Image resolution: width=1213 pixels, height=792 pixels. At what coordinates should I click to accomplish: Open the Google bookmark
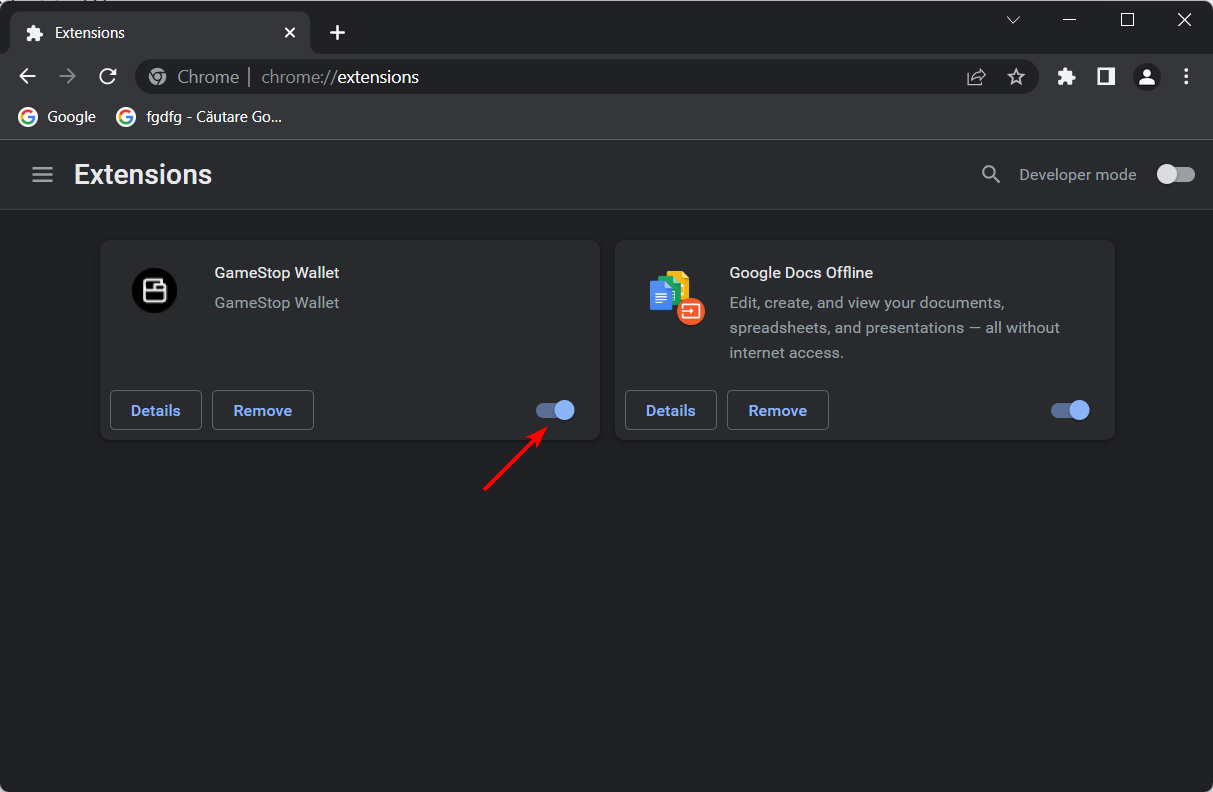pos(56,116)
